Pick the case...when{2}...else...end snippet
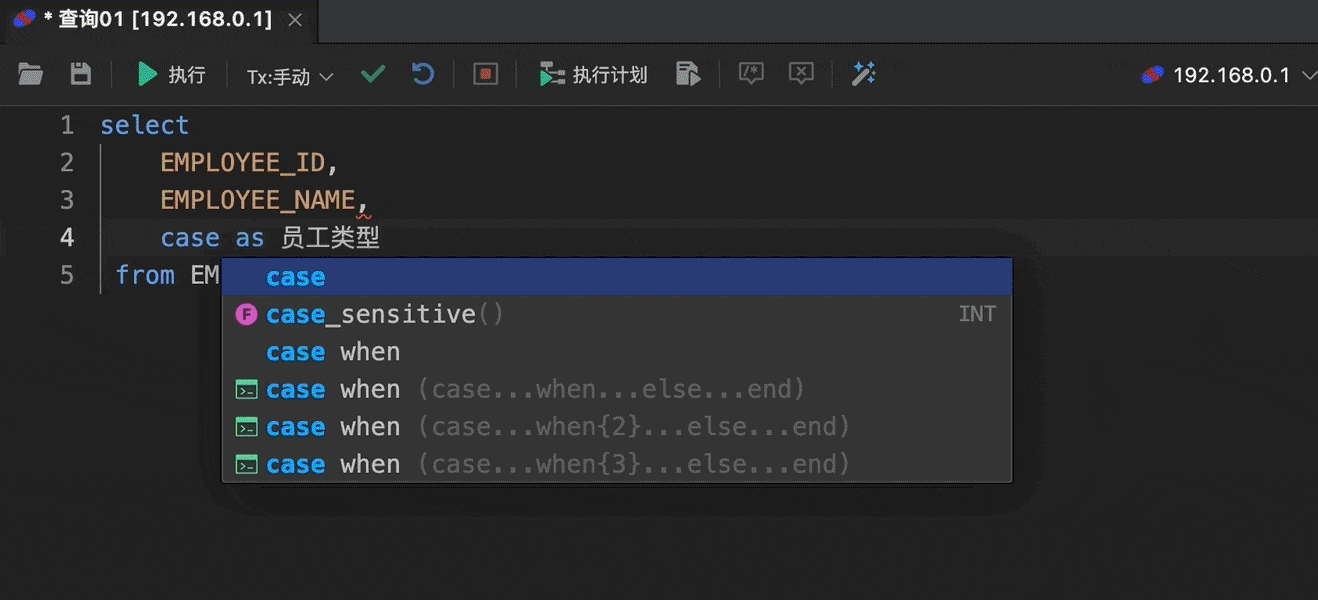This screenshot has height=600, width=1318. click(617, 427)
